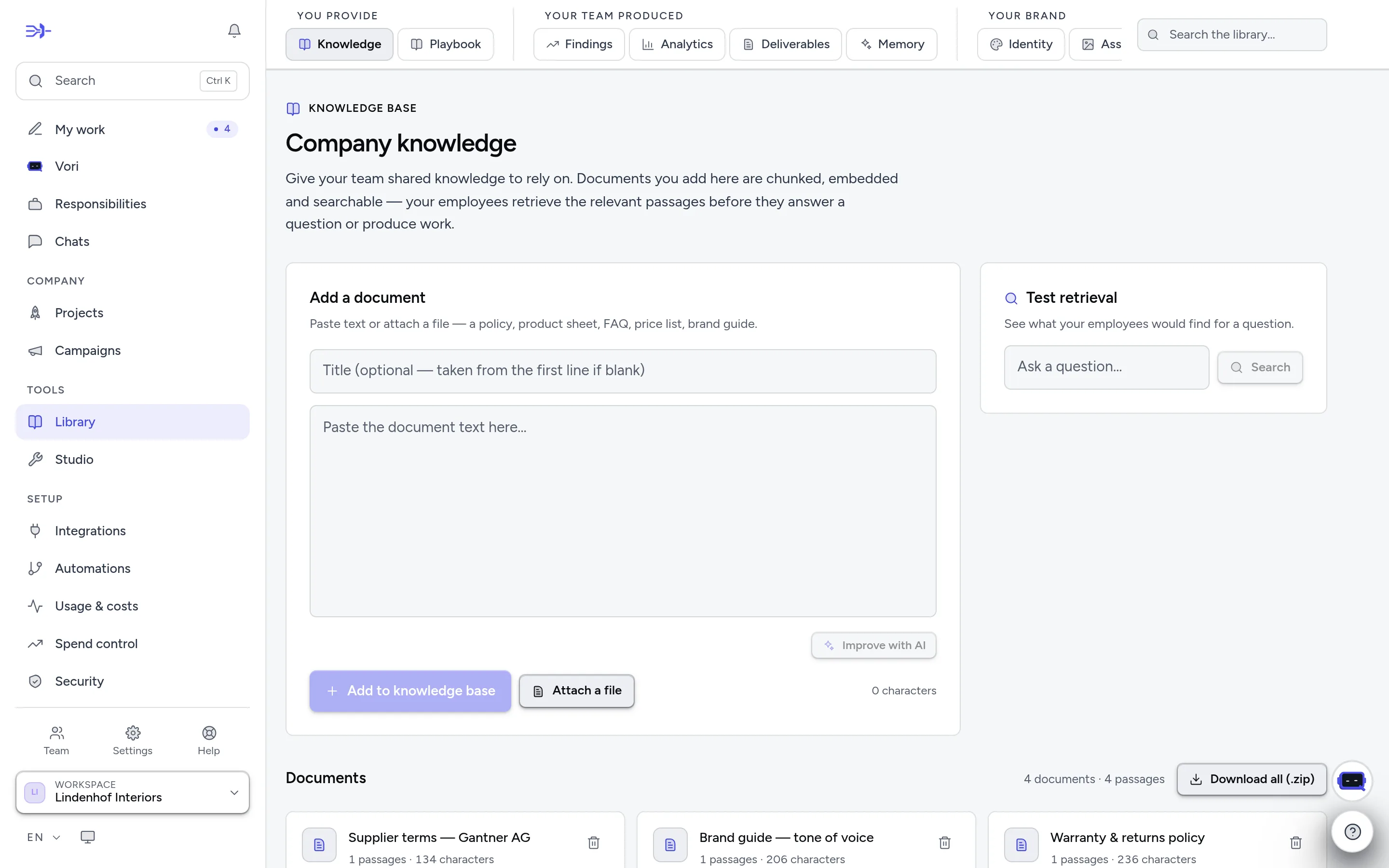Click Add to knowledge base button
1389x868 pixels.
(x=410, y=691)
